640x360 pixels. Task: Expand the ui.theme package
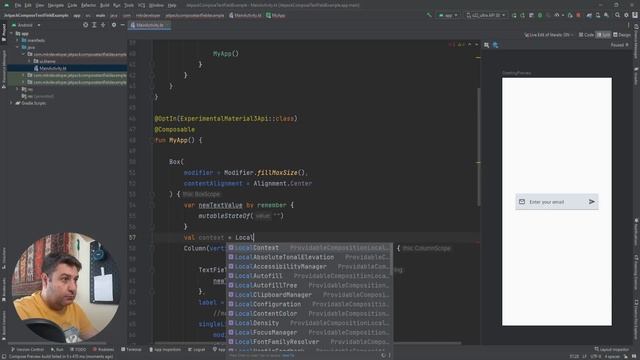(29, 61)
